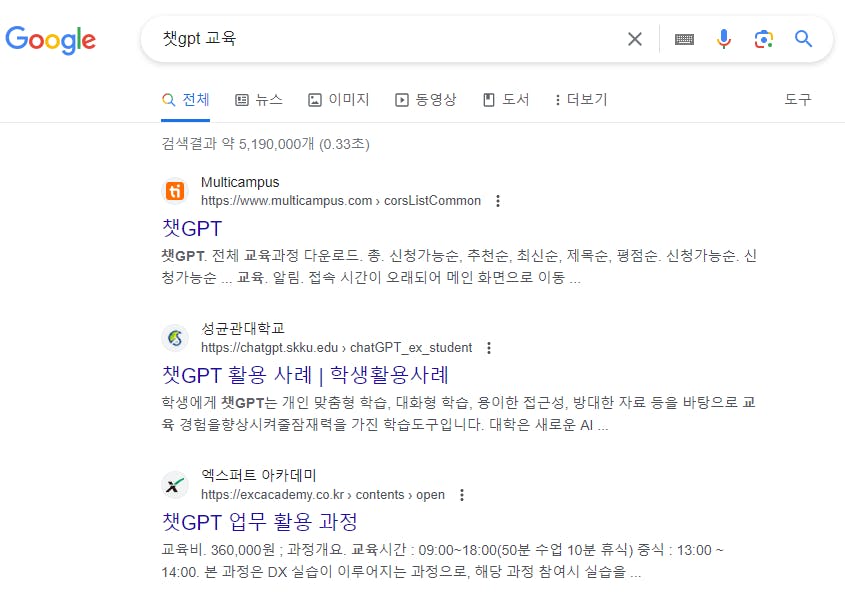845x599 pixels.
Task: Start voice search with the microphone icon
Action: tap(724, 39)
